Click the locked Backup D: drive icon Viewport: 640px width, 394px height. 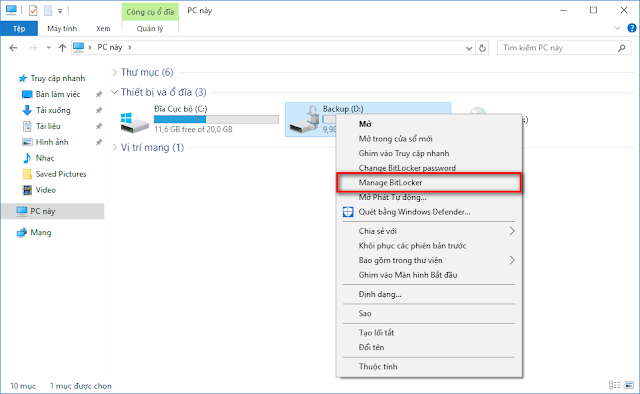pyautogui.click(x=304, y=120)
